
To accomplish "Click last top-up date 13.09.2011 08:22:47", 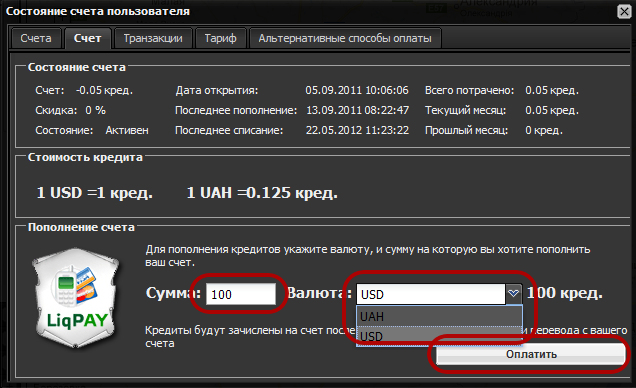I will (x=357, y=110).
